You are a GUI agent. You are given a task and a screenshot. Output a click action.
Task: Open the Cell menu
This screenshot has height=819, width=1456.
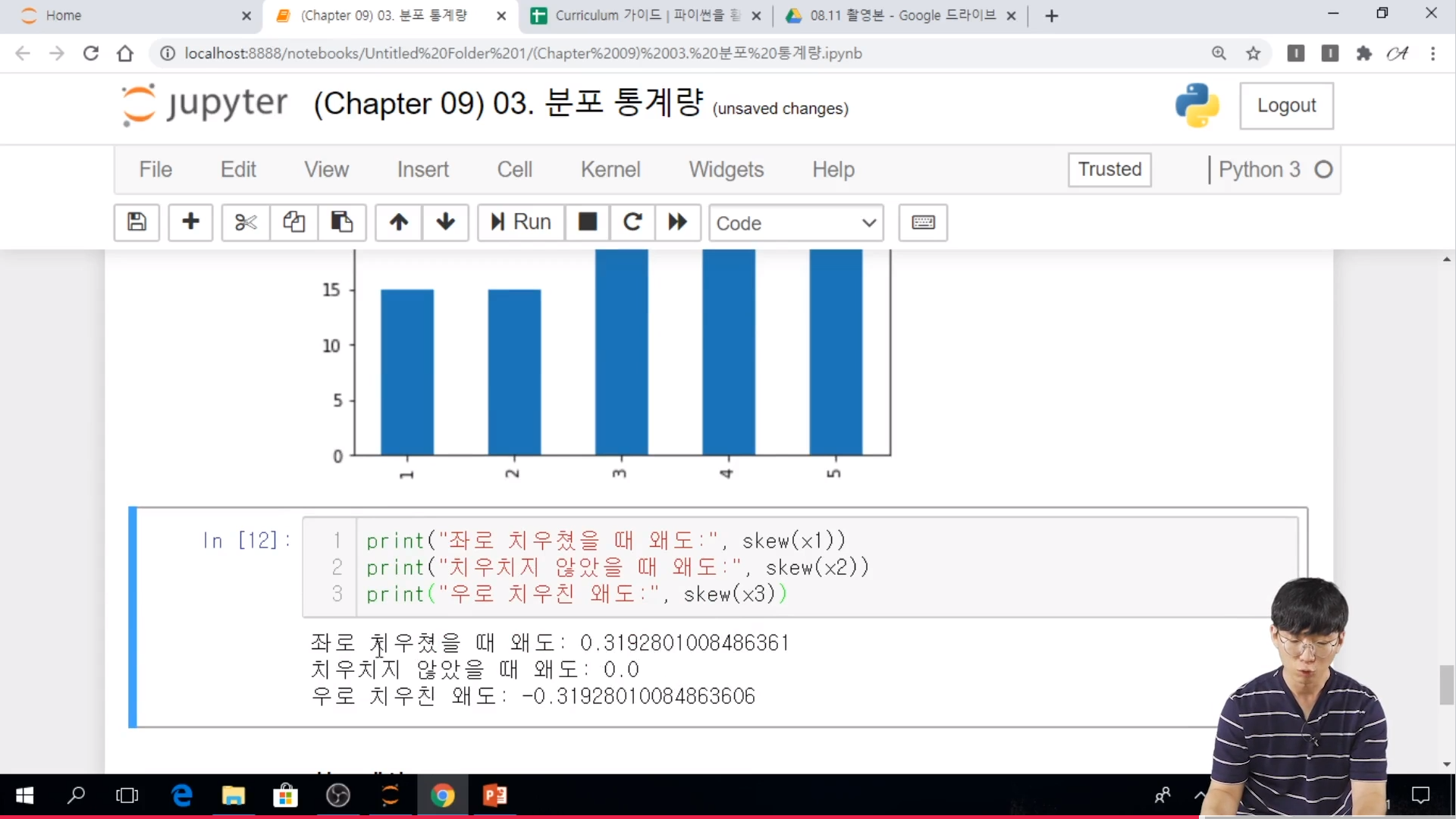(x=515, y=169)
